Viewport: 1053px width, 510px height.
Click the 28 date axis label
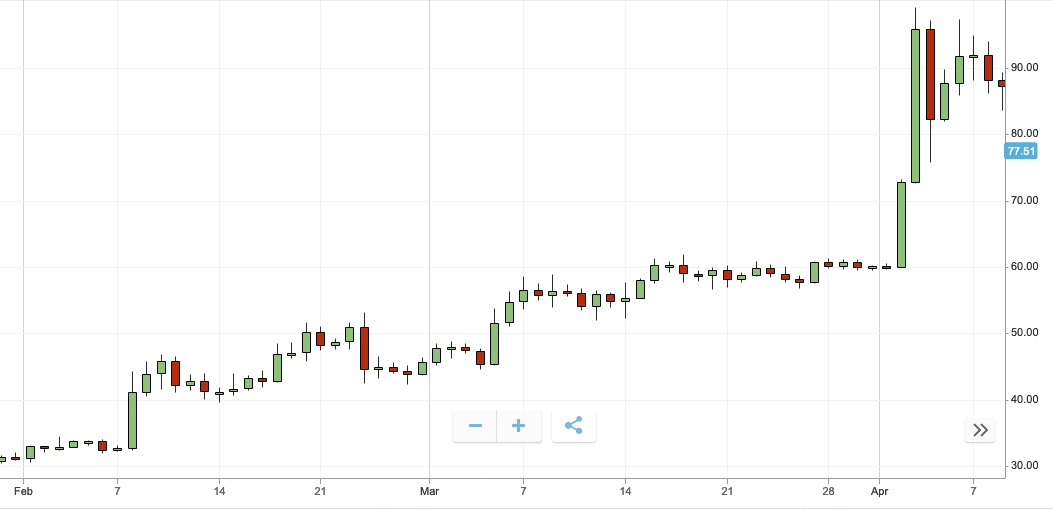point(828,491)
